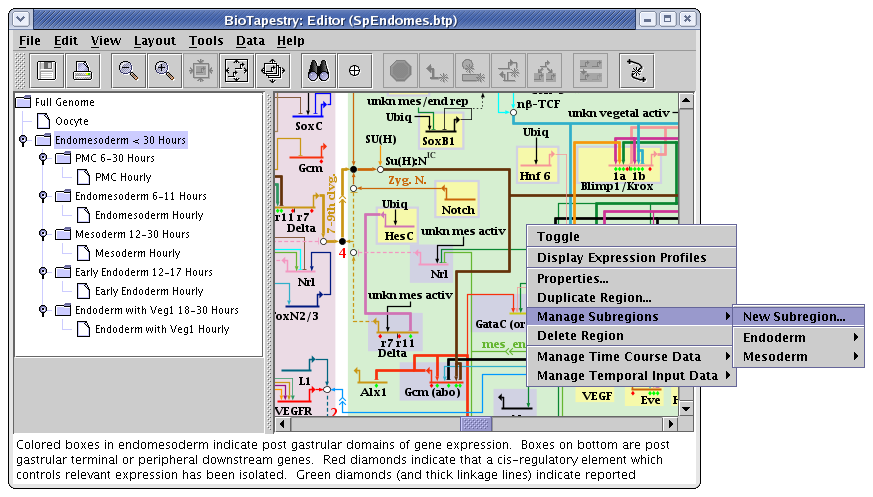The width and height of the screenshot is (873, 497).
Task: Click Properties... in the context menu
Action: (x=572, y=279)
